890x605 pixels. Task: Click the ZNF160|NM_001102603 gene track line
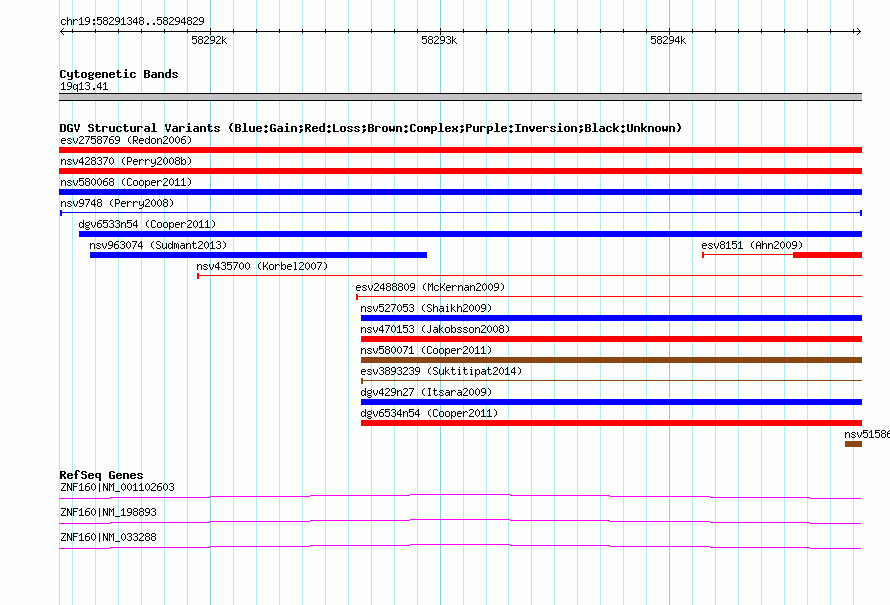tap(460, 497)
